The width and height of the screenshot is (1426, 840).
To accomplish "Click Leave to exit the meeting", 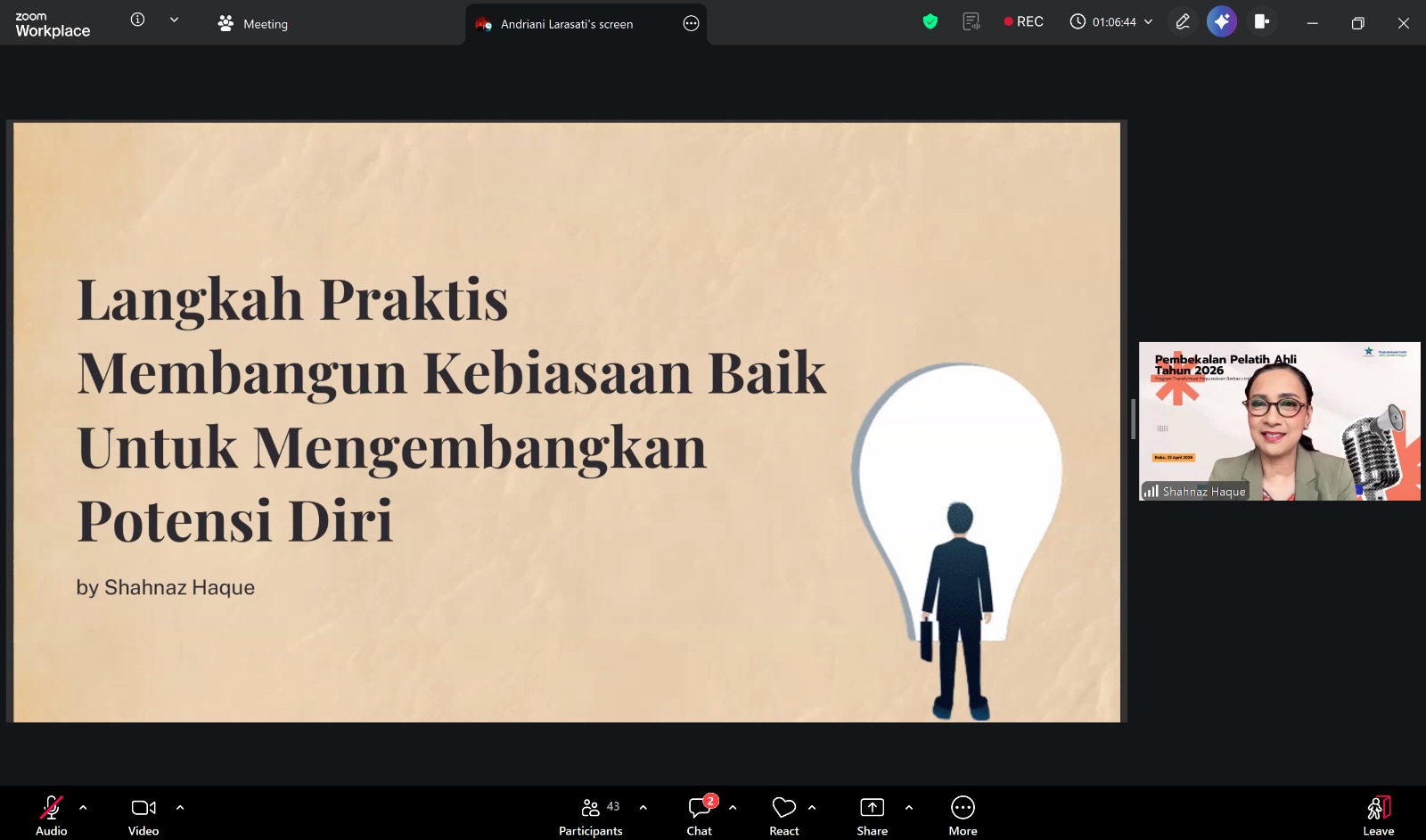I will point(1378,815).
